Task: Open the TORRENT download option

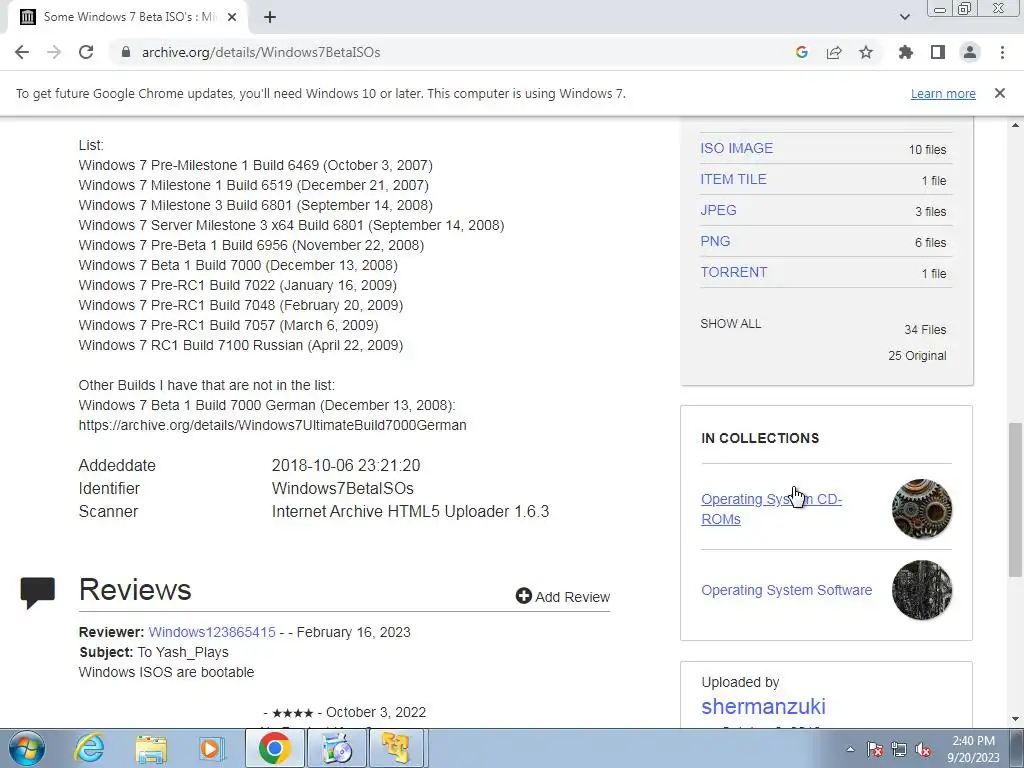Action: coord(733,272)
